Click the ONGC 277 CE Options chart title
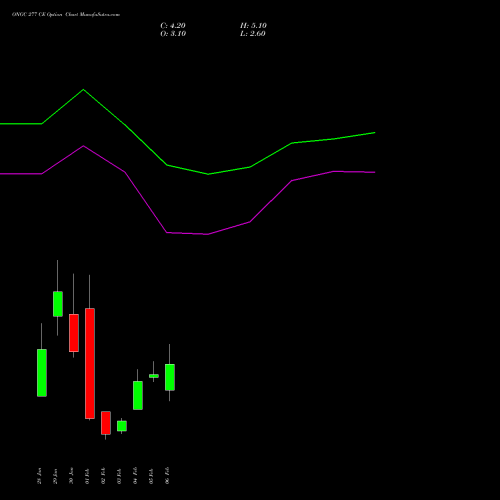 click(66, 15)
